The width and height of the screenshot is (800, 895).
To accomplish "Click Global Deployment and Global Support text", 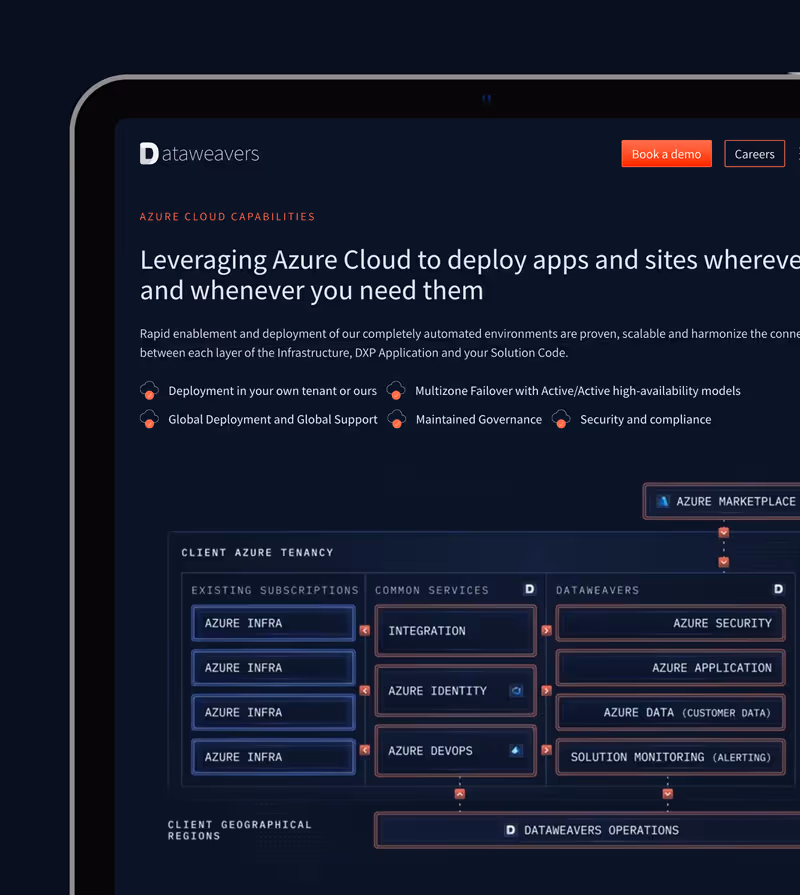I will point(273,420).
